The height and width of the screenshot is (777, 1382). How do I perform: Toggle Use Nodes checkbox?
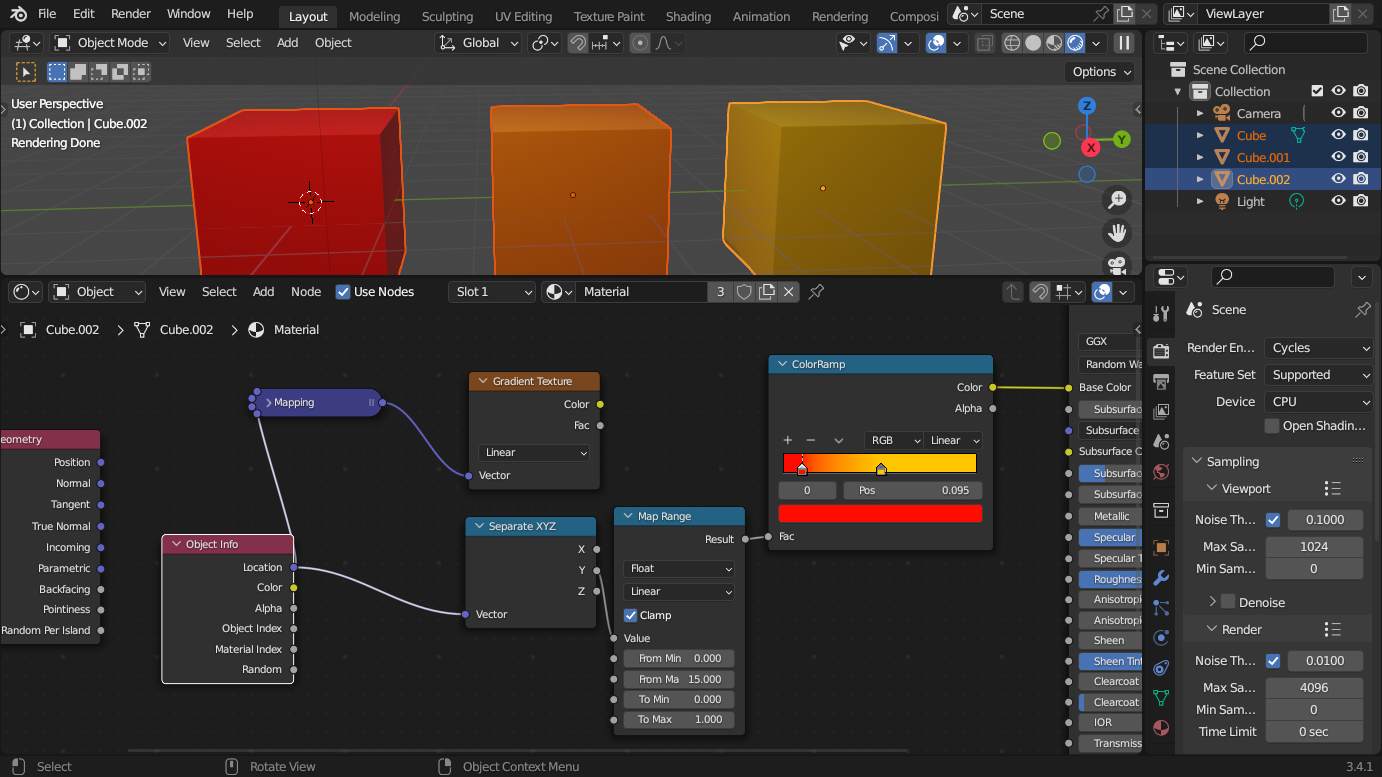click(x=343, y=292)
